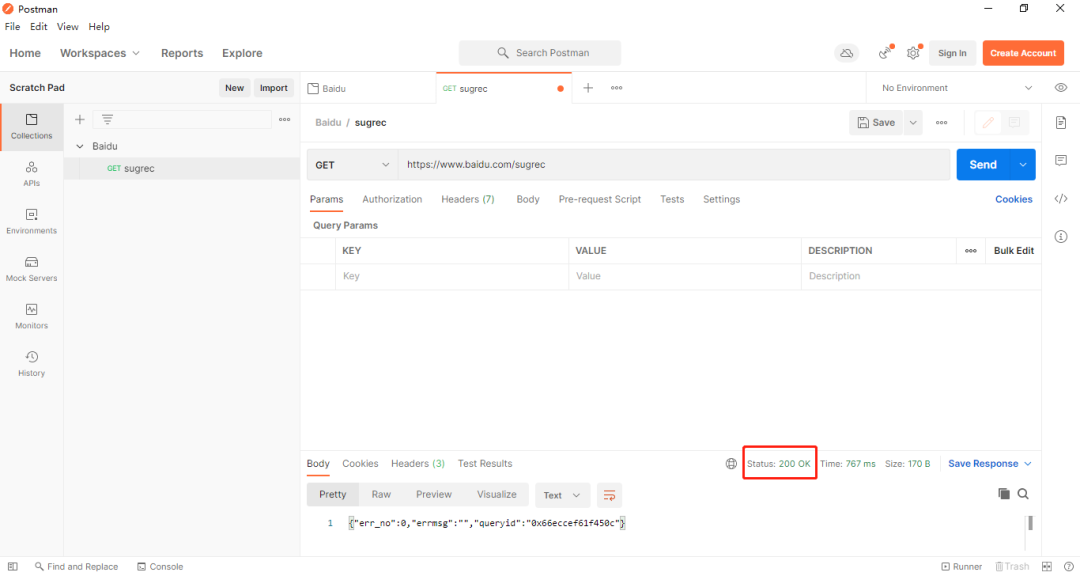
Task: Select the Raw response view
Action: pyautogui.click(x=381, y=495)
